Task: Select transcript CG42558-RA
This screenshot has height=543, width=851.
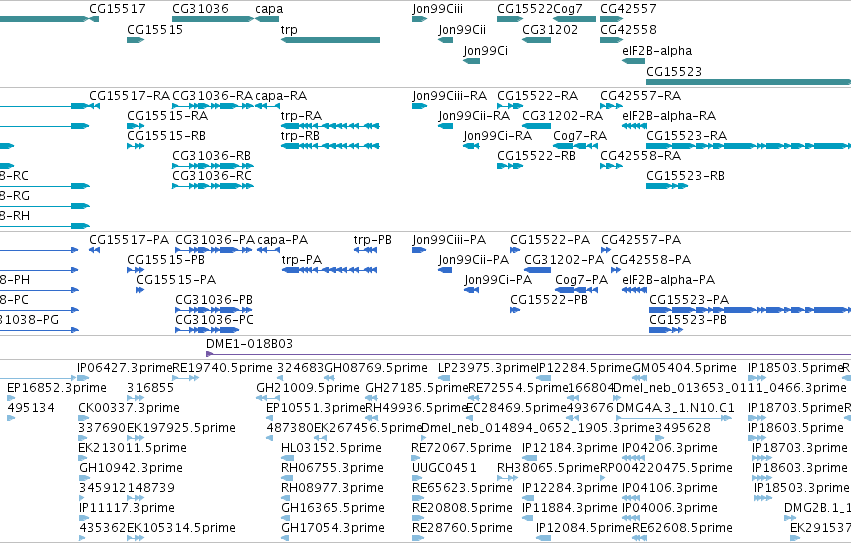Action: point(612,166)
